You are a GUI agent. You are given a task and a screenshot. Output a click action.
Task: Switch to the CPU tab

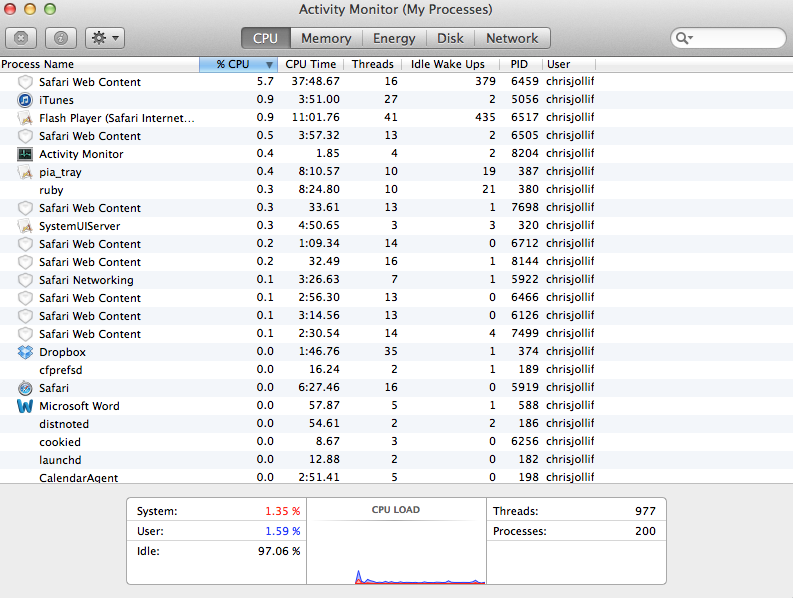point(266,38)
